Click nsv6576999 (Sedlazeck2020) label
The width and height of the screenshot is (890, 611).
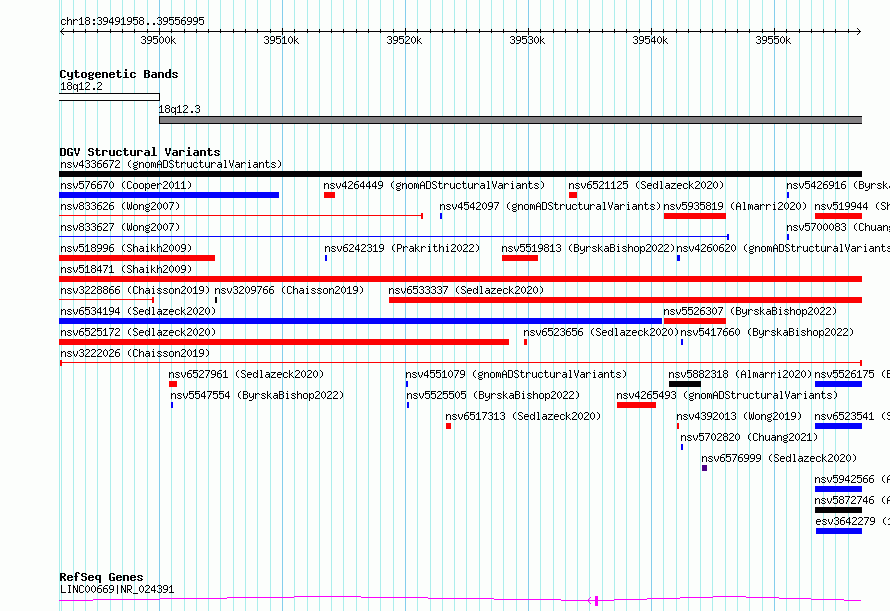779,458
